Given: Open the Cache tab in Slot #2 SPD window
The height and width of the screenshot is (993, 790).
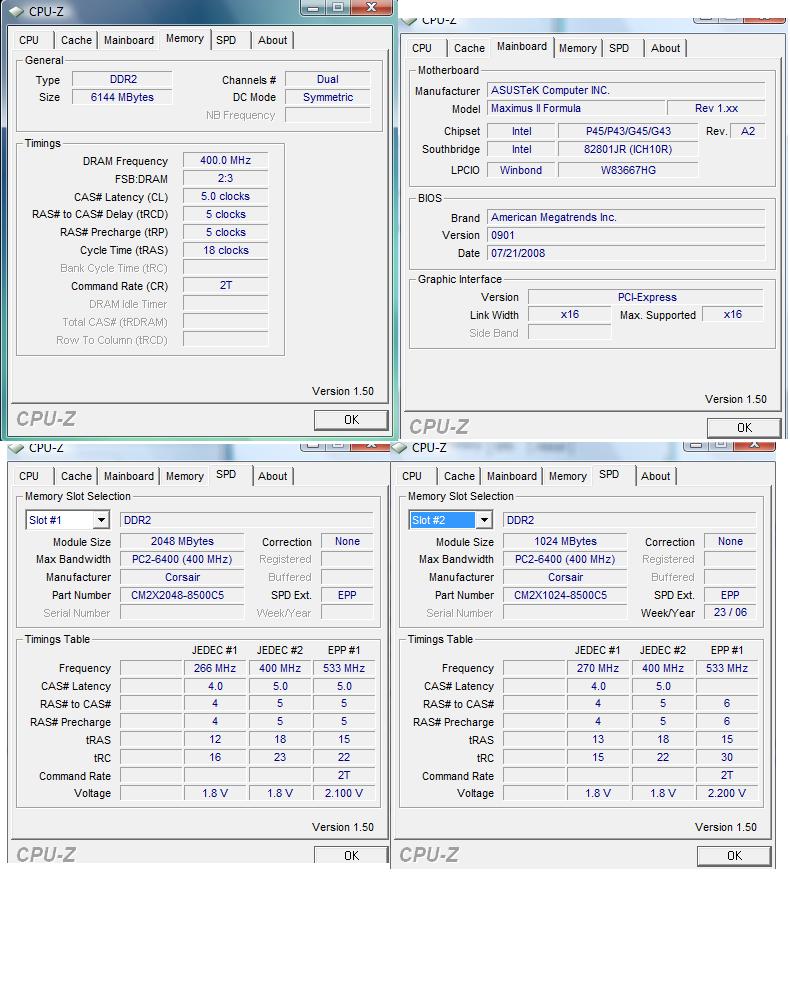Looking at the screenshot, I should pyautogui.click(x=459, y=476).
